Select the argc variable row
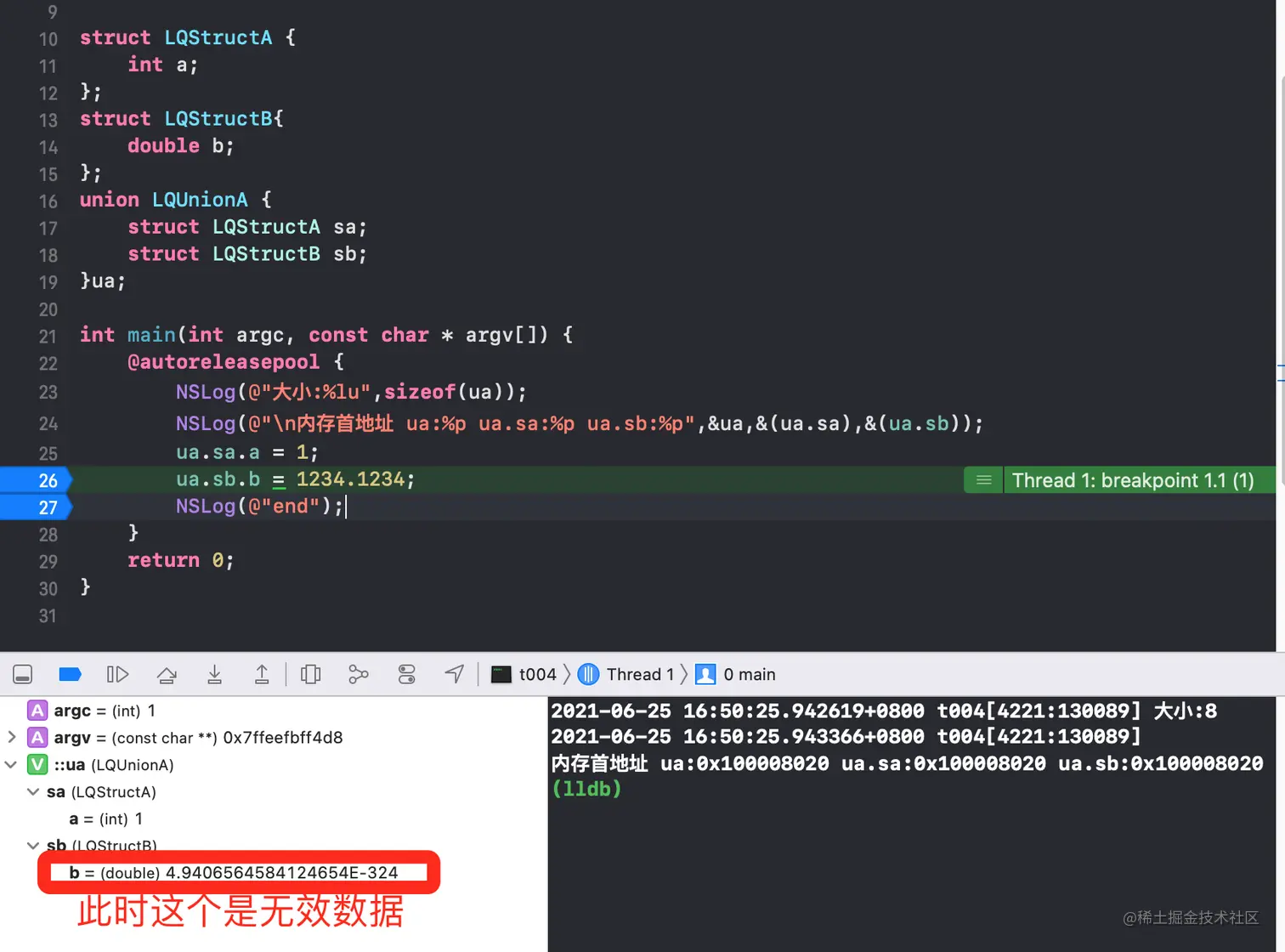Viewport: 1285px width, 952px height. [272, 710]
